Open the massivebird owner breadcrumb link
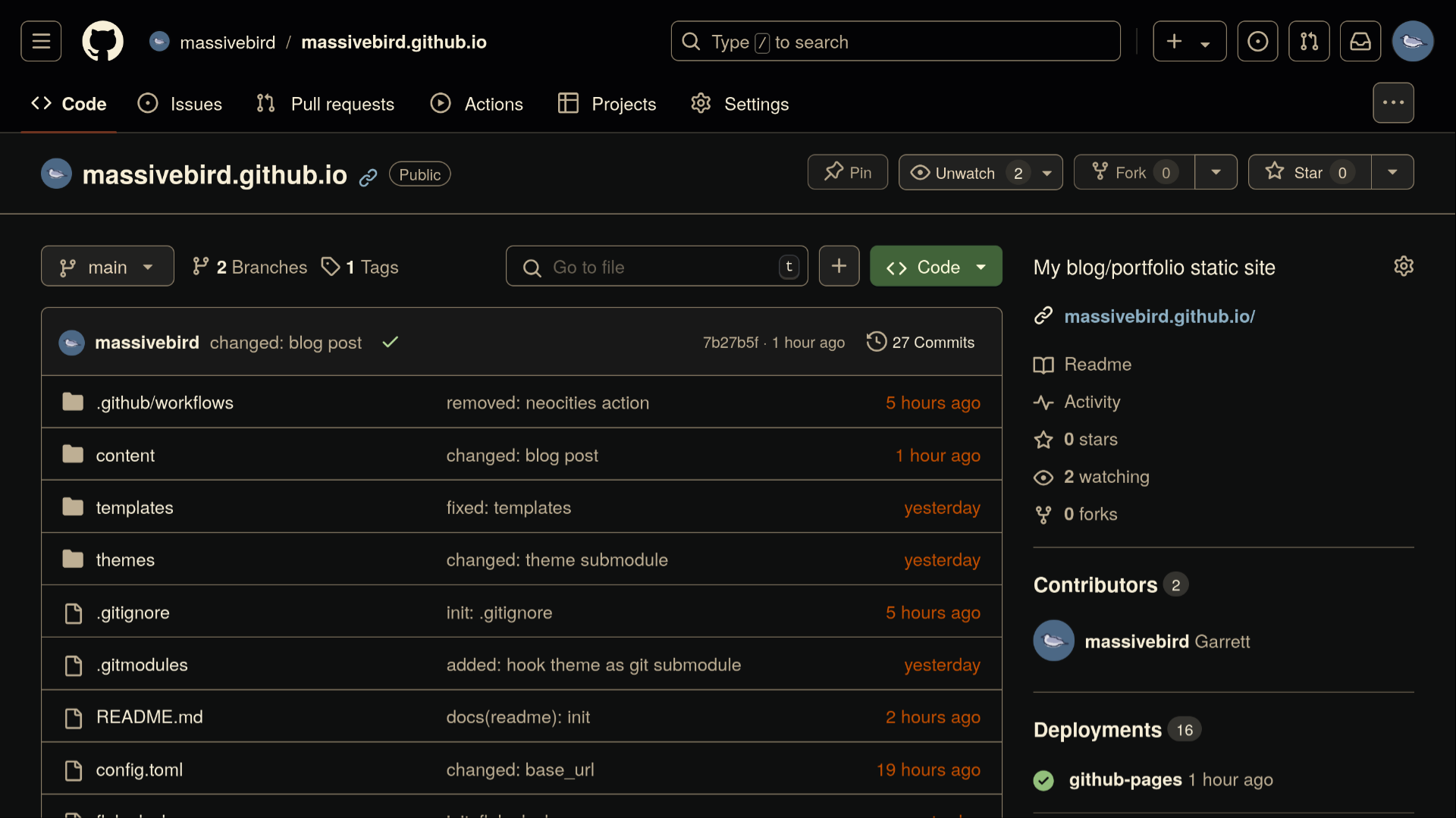Screen dimensions: 1456x818 click(227, 42)
